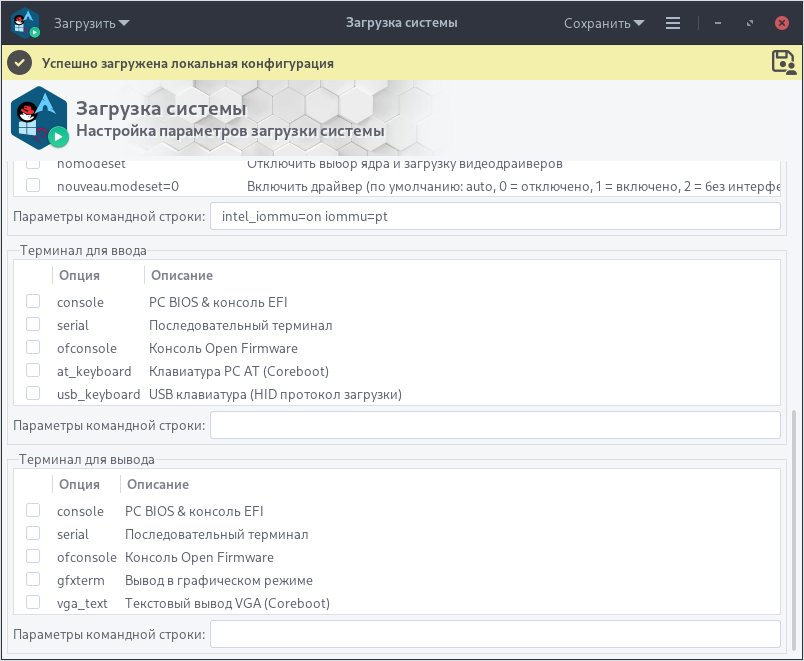Screen dimensions: 804x661
Task: Select the intel_iommu command line field
Action: (495, 215)
